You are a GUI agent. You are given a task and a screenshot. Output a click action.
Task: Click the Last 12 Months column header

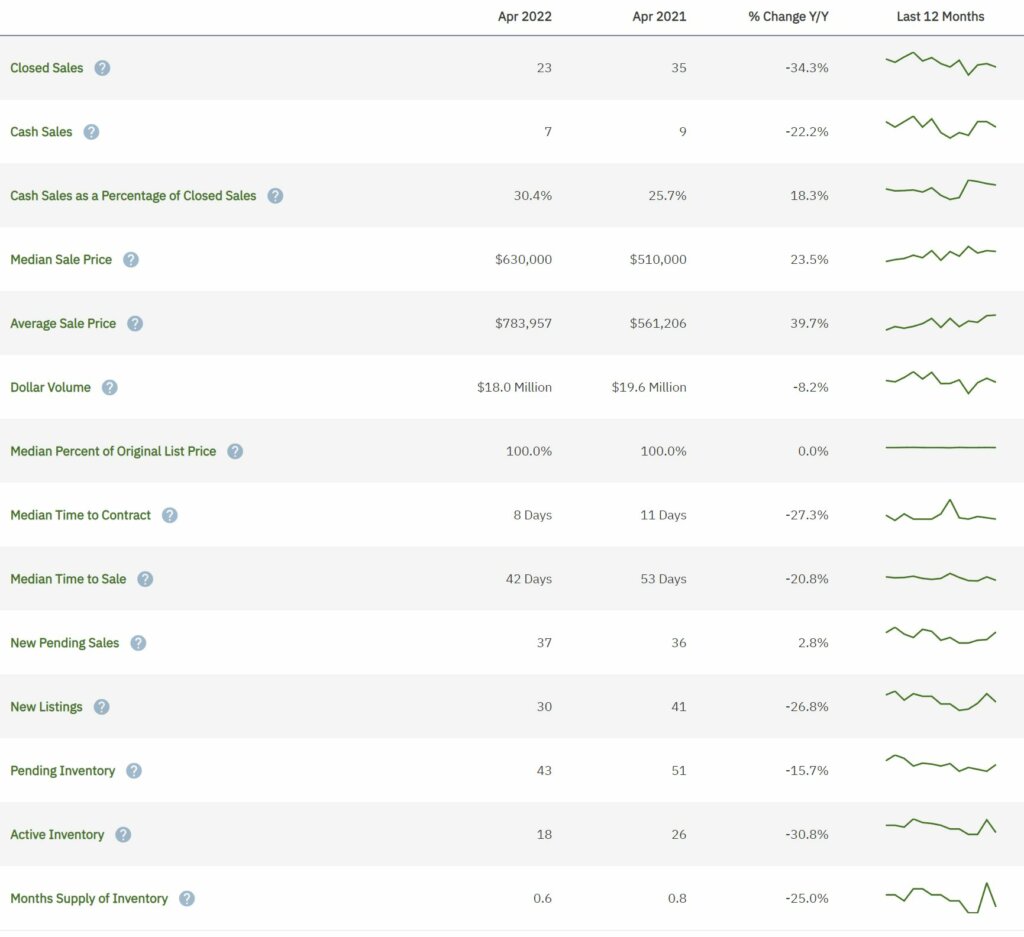[940, 17]
